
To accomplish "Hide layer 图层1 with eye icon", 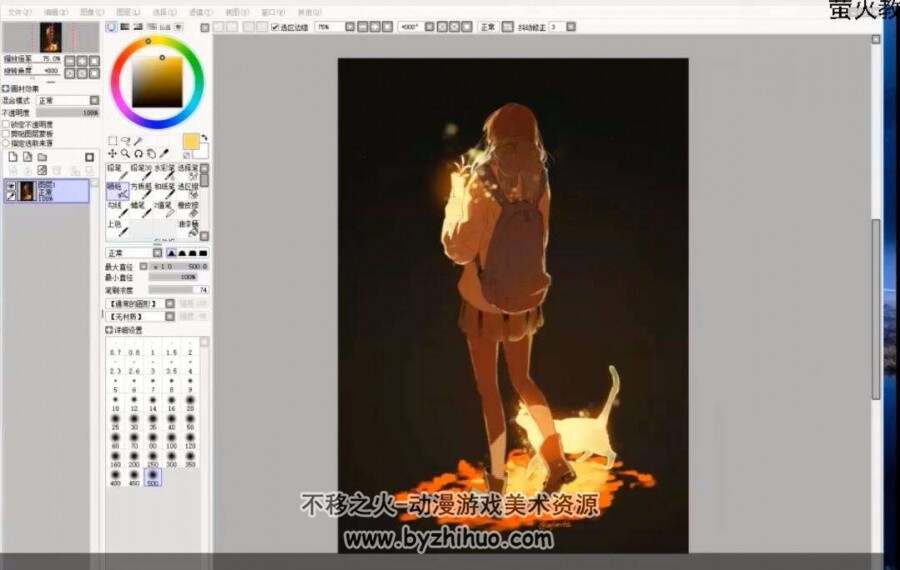I will coord(11,185).
